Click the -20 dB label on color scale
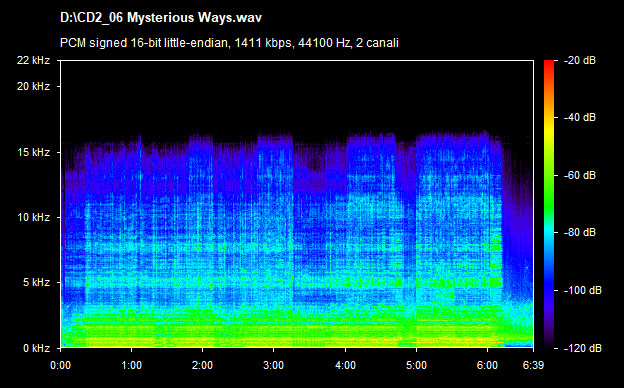 (580, 60)
